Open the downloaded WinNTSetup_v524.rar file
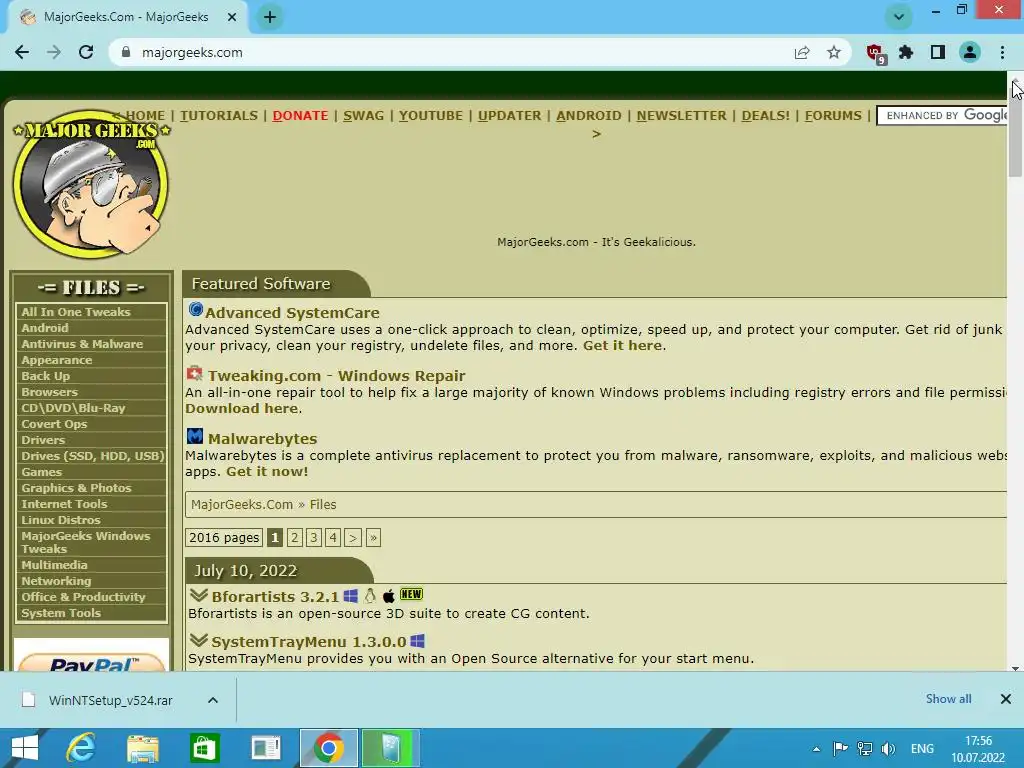 [x=110, y=700]
